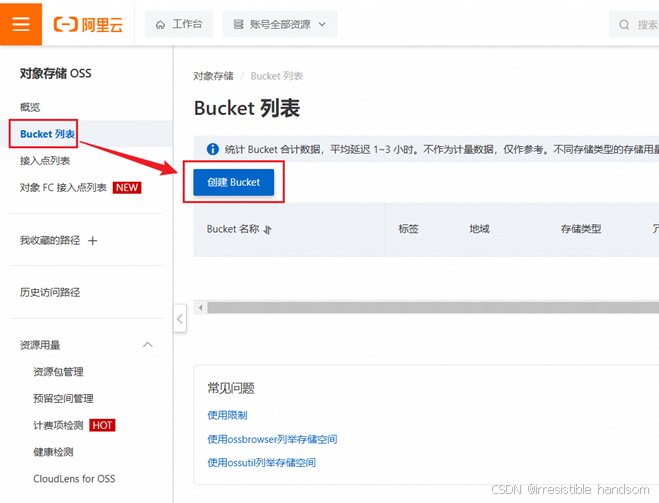Click the 对象存储 OSS sidebar title
Viewport: 659px width, 503px height.
(55, 74)
